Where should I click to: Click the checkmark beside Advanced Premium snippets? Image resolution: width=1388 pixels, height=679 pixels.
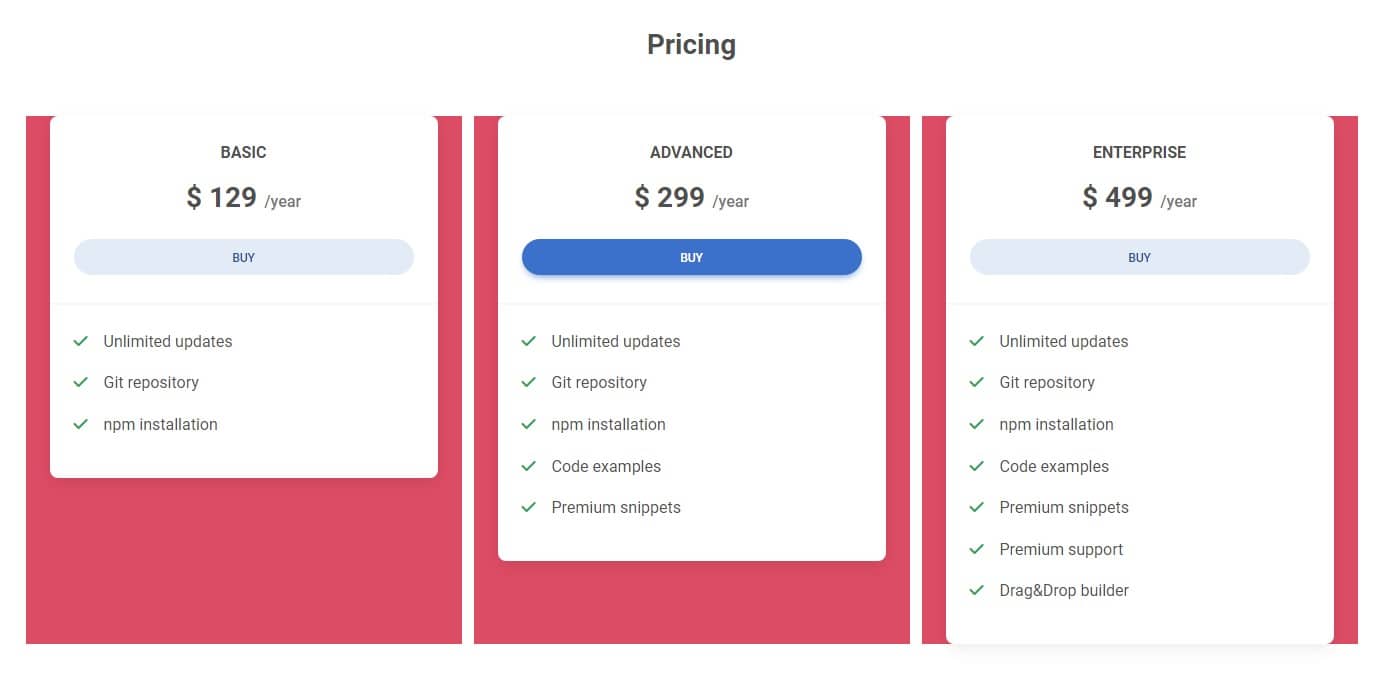coord(529,507)
